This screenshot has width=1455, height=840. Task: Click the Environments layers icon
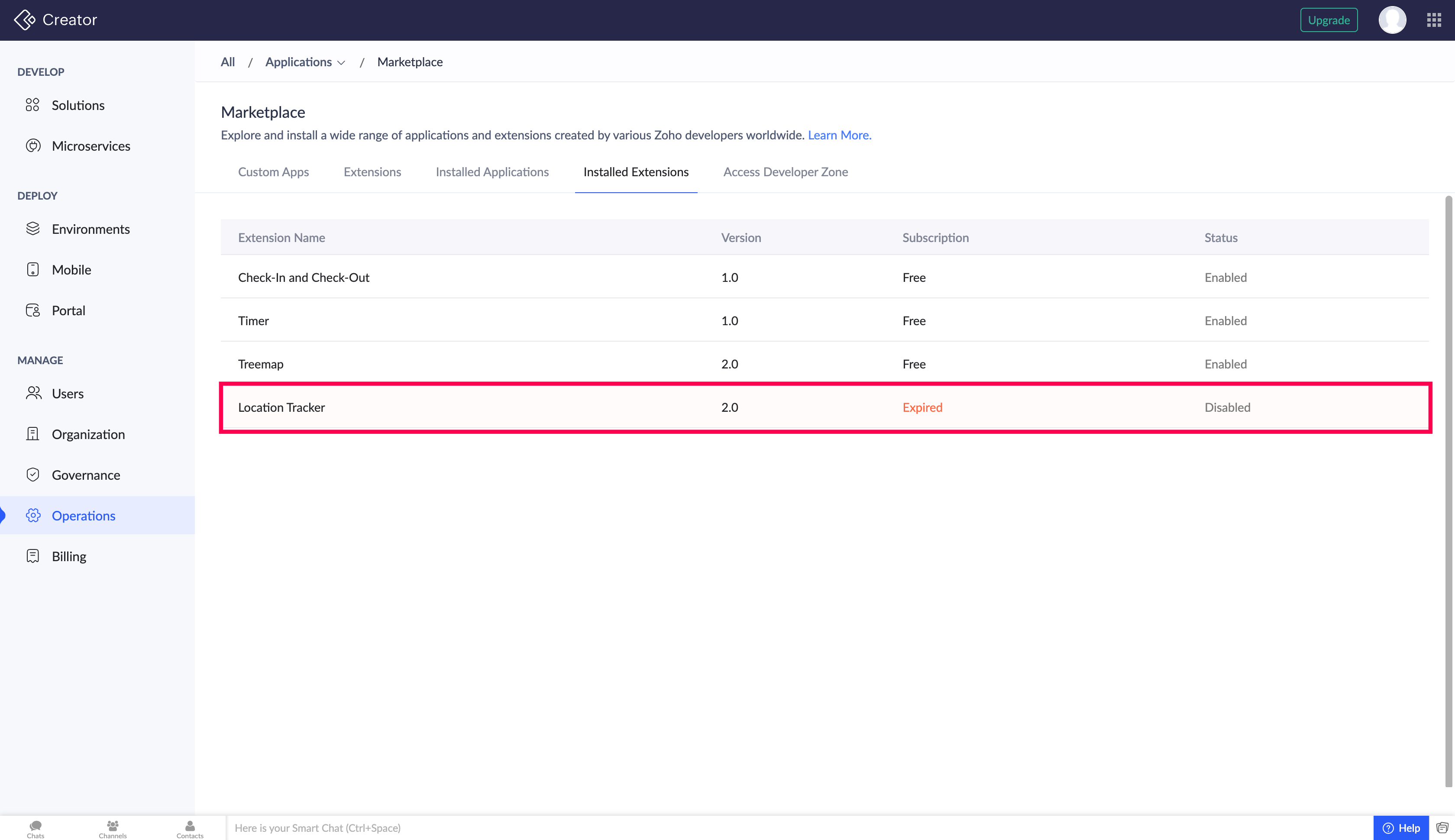(x=33, y=229)
